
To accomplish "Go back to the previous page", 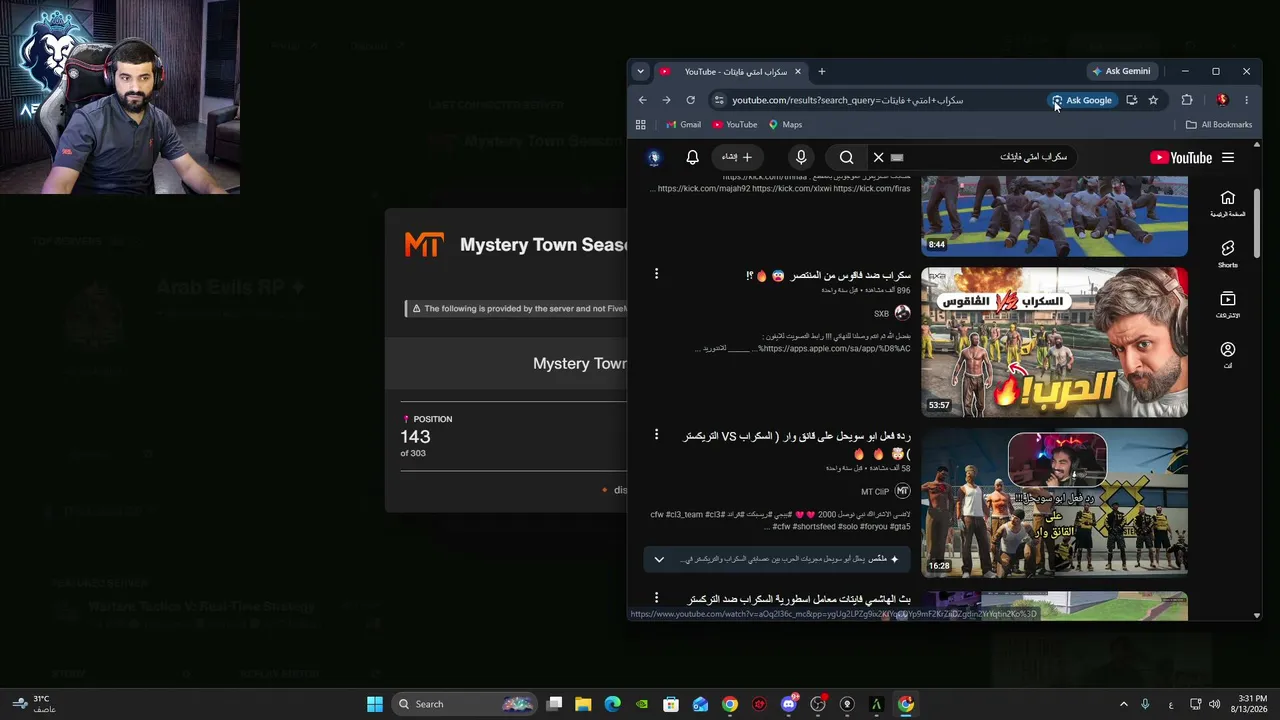I will click(x=643, y=100).
